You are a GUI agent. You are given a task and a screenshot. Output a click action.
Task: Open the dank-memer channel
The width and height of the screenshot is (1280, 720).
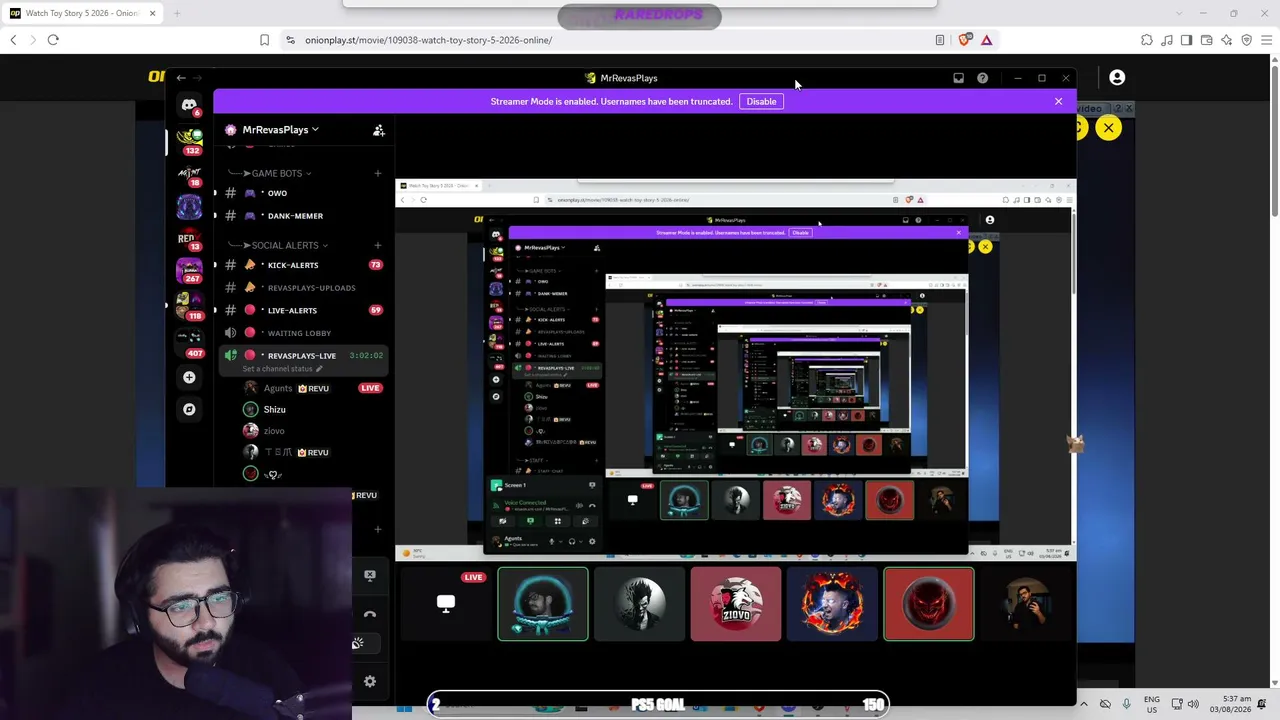point(300,216)
